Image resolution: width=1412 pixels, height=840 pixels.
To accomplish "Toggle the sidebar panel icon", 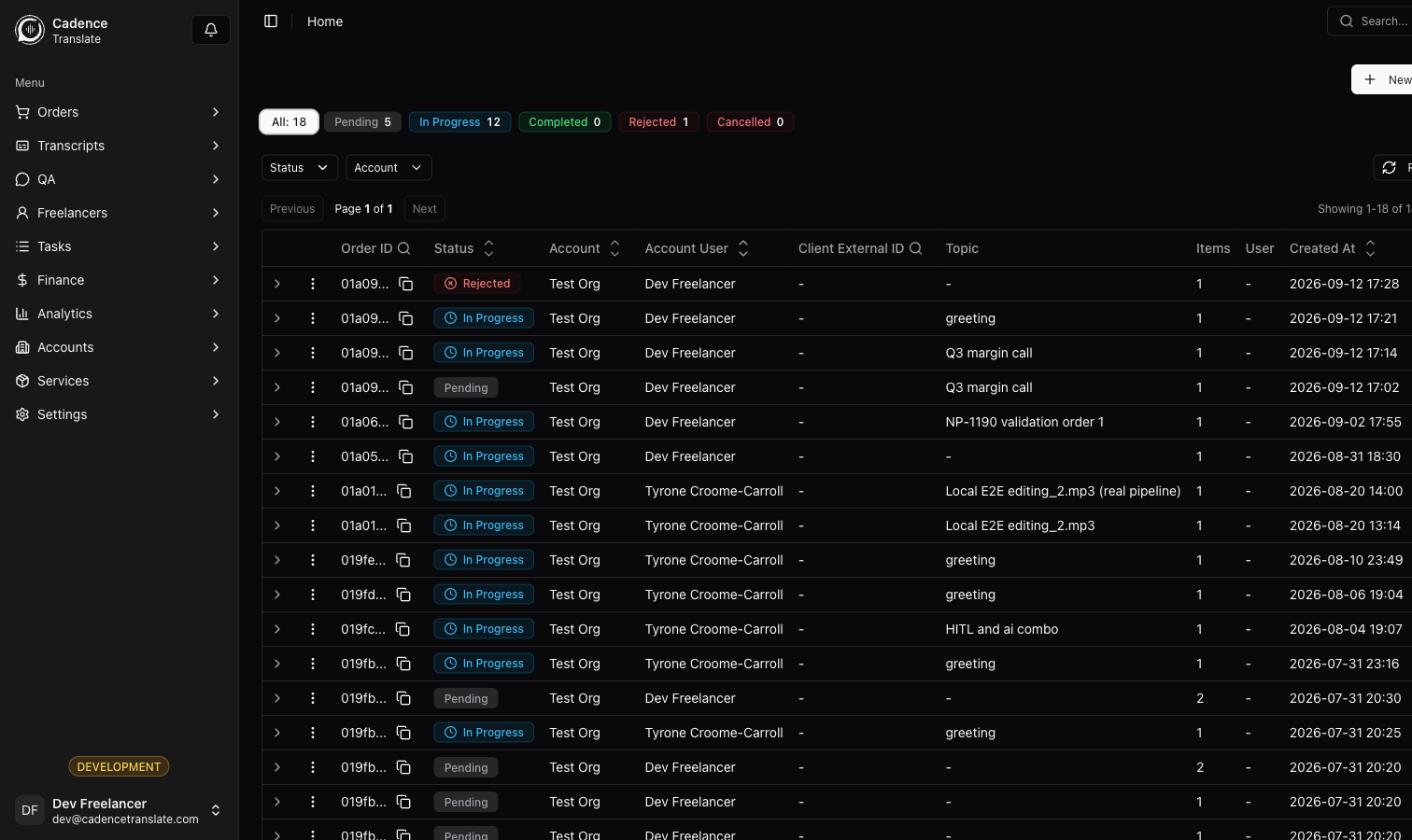I will [x=271, y=21].
